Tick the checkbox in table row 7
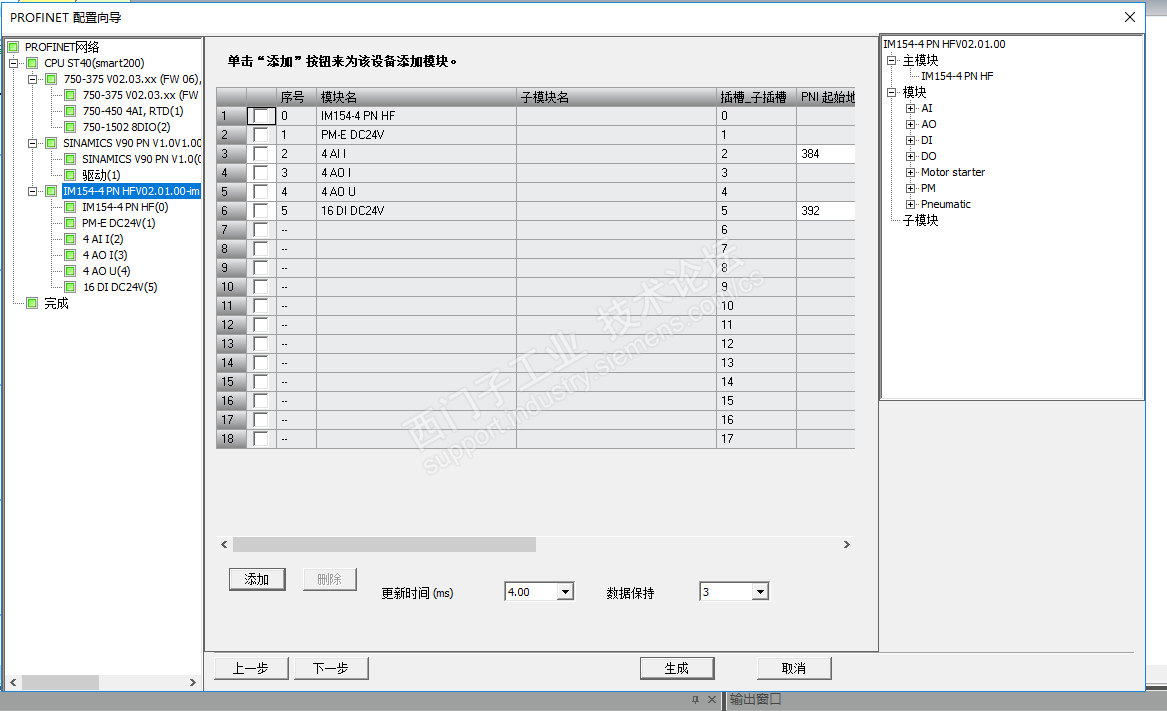 point(260,230)
